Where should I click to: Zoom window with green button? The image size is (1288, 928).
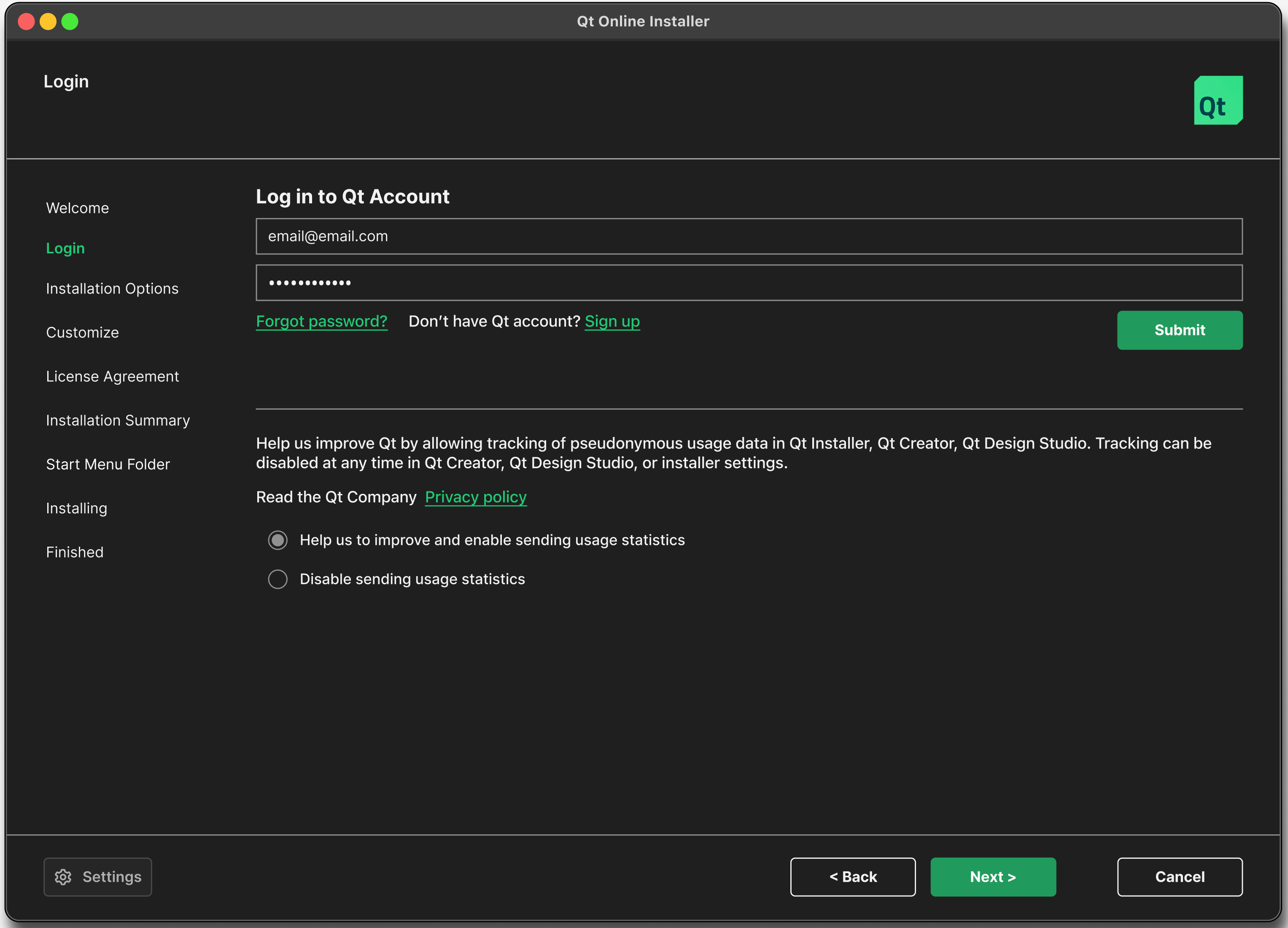[x=70, y=22]
